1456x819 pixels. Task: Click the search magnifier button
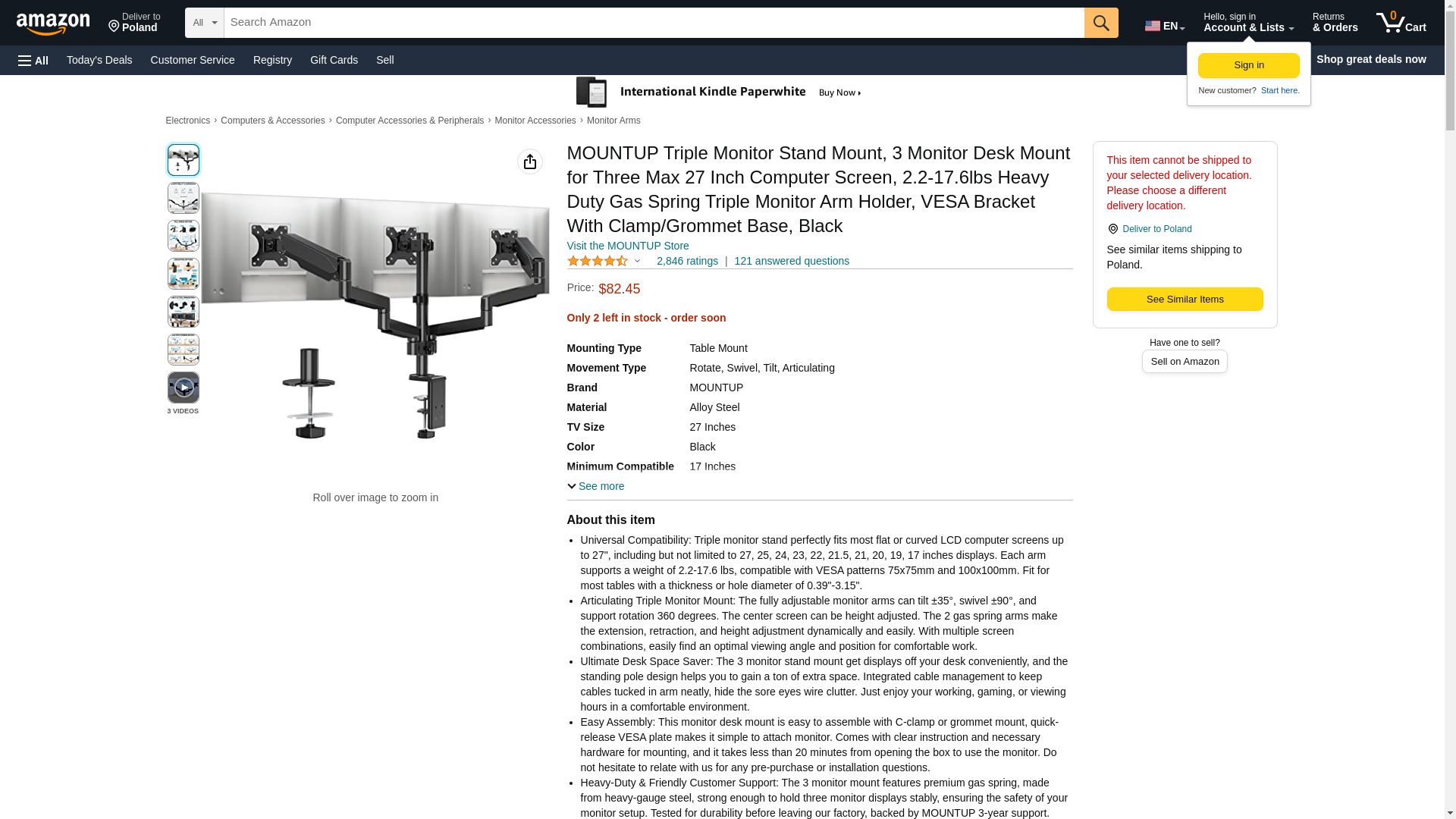pos(1101,23)
